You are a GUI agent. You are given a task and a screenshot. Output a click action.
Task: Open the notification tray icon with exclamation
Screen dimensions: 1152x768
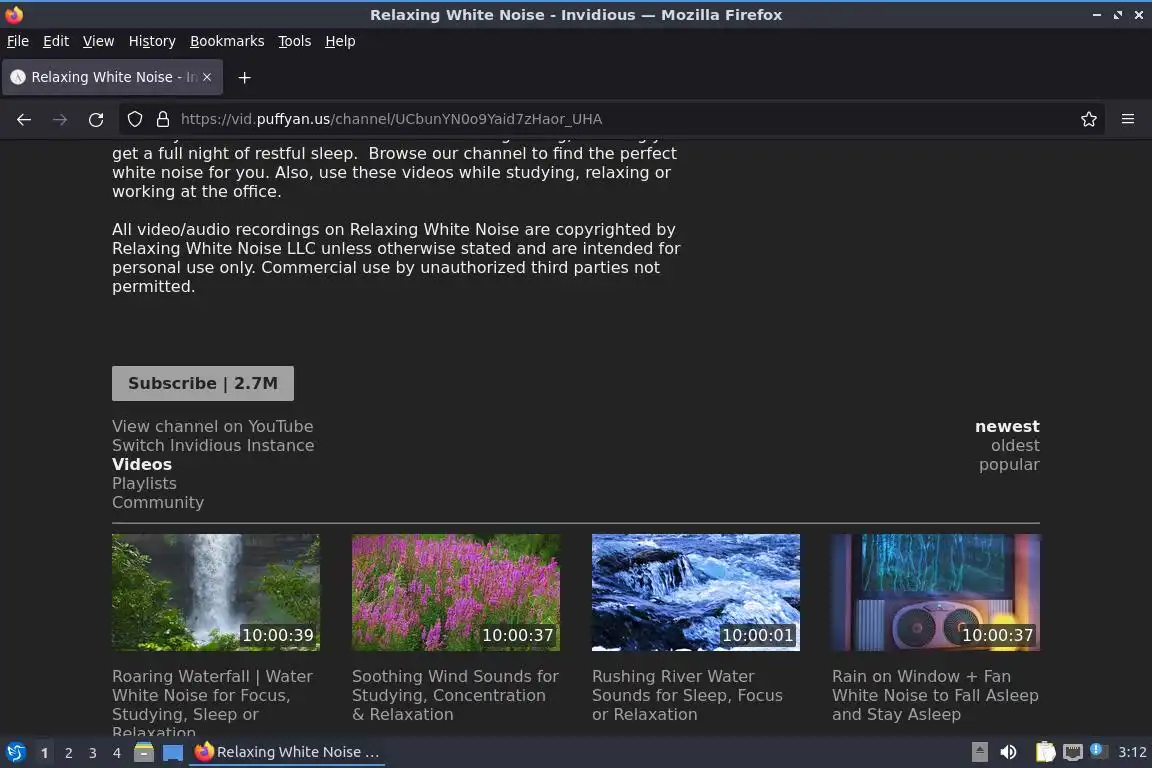[1096, 750]
